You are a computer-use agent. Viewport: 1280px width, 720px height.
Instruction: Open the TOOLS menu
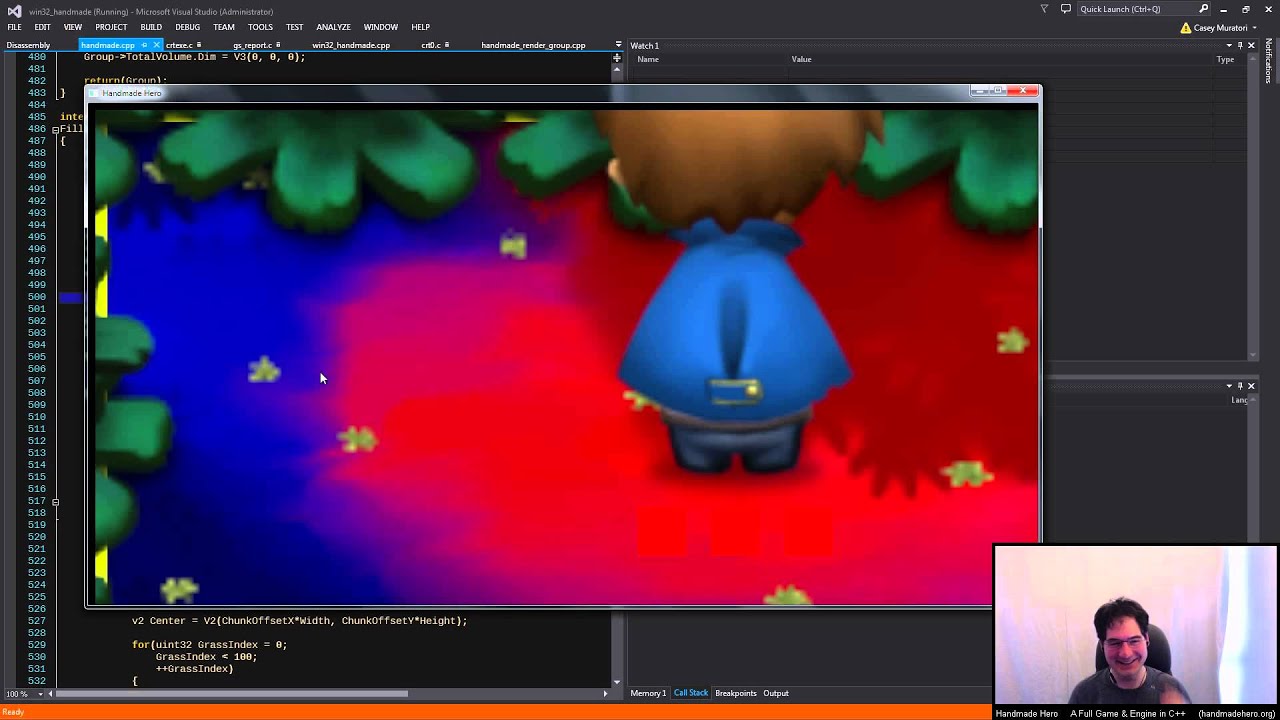[x=260, y=27]
